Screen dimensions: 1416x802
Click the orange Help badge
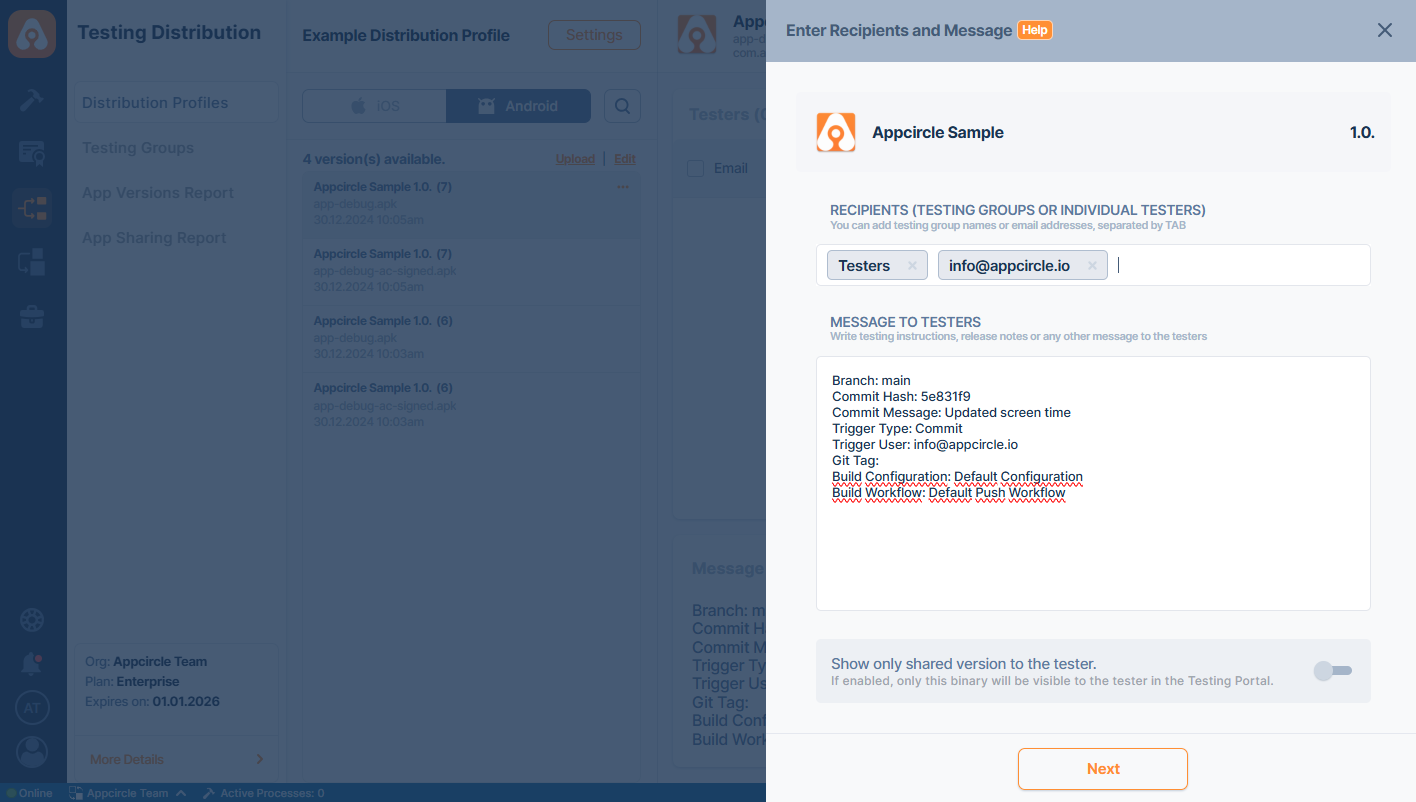(1035, 30)
